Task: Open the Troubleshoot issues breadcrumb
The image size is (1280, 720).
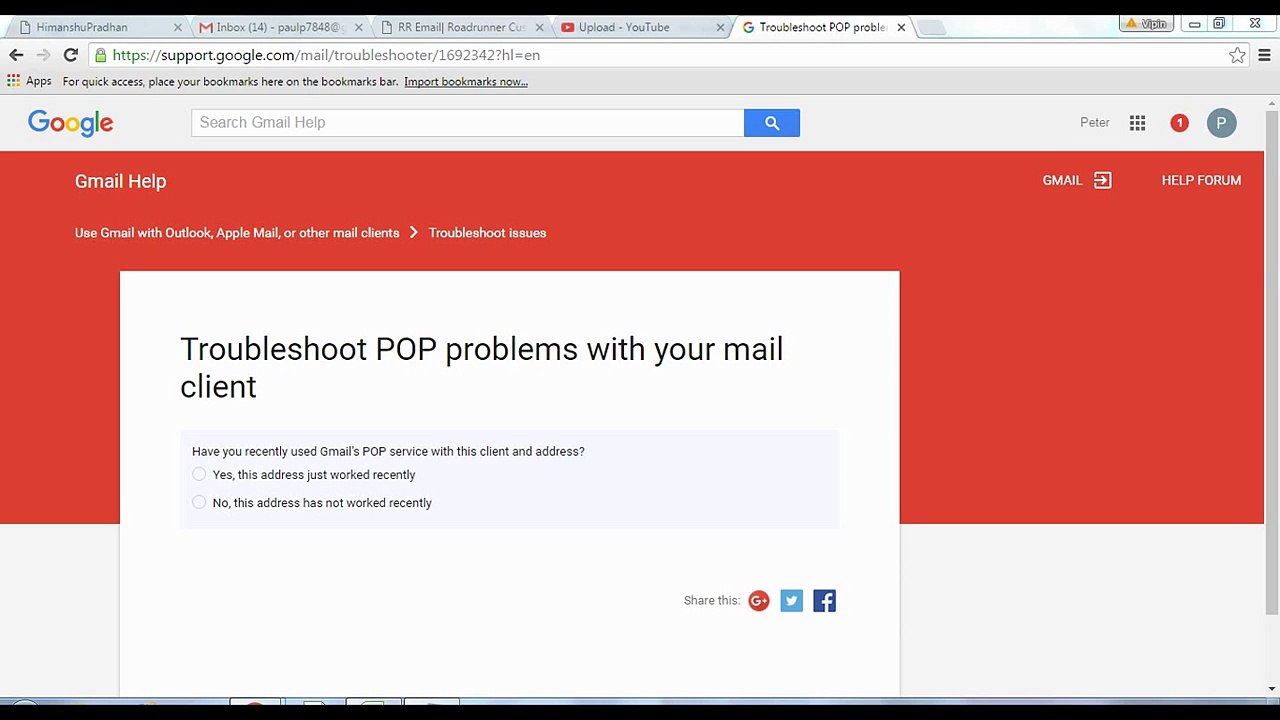Action: coord(487,233)
